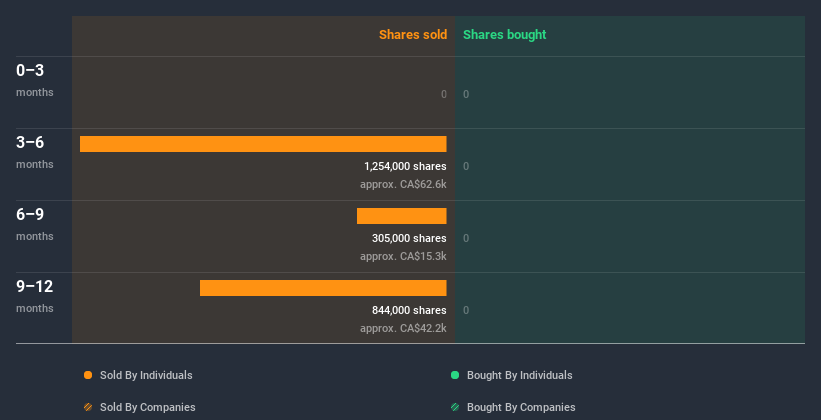Click the 6–9 months orange bar
Screen dimensions: 821x420
401,216
